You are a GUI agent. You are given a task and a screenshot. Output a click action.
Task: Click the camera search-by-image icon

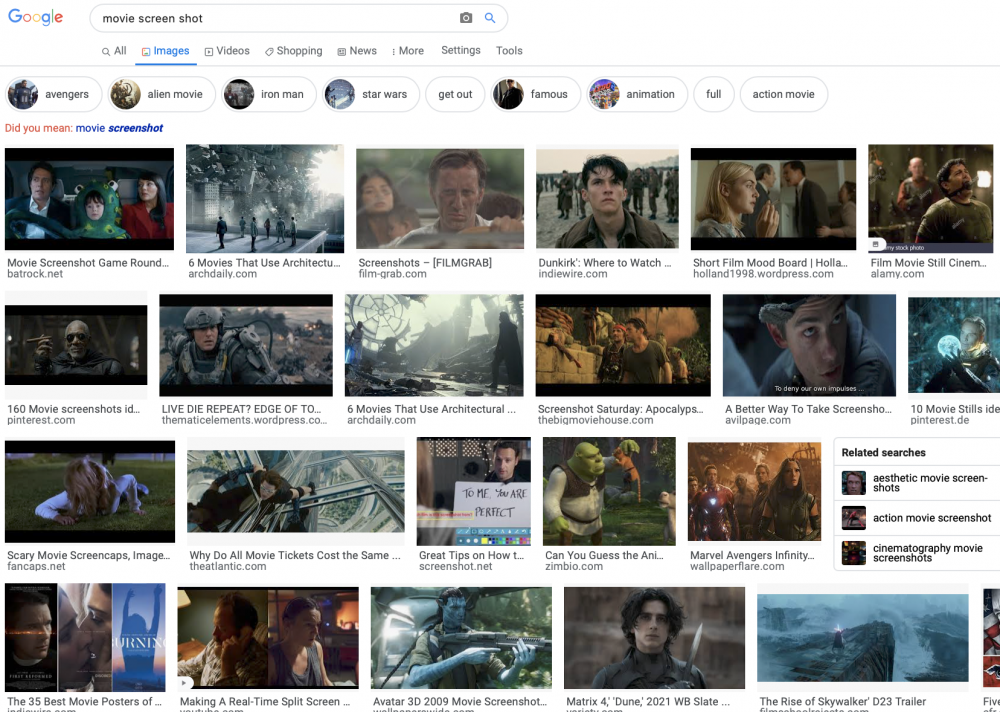tap(466, 18)
